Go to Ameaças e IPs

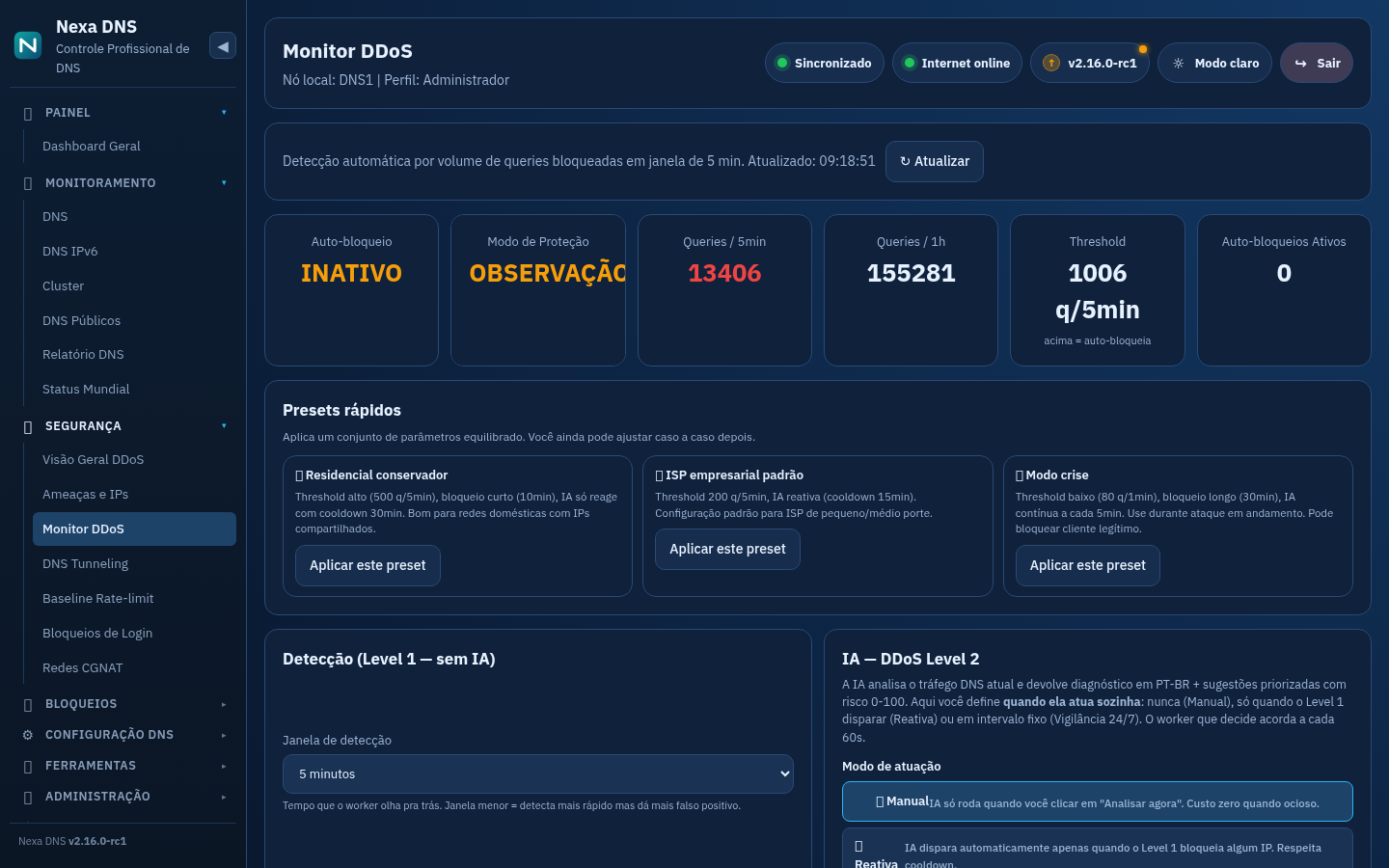coord(134,495)
